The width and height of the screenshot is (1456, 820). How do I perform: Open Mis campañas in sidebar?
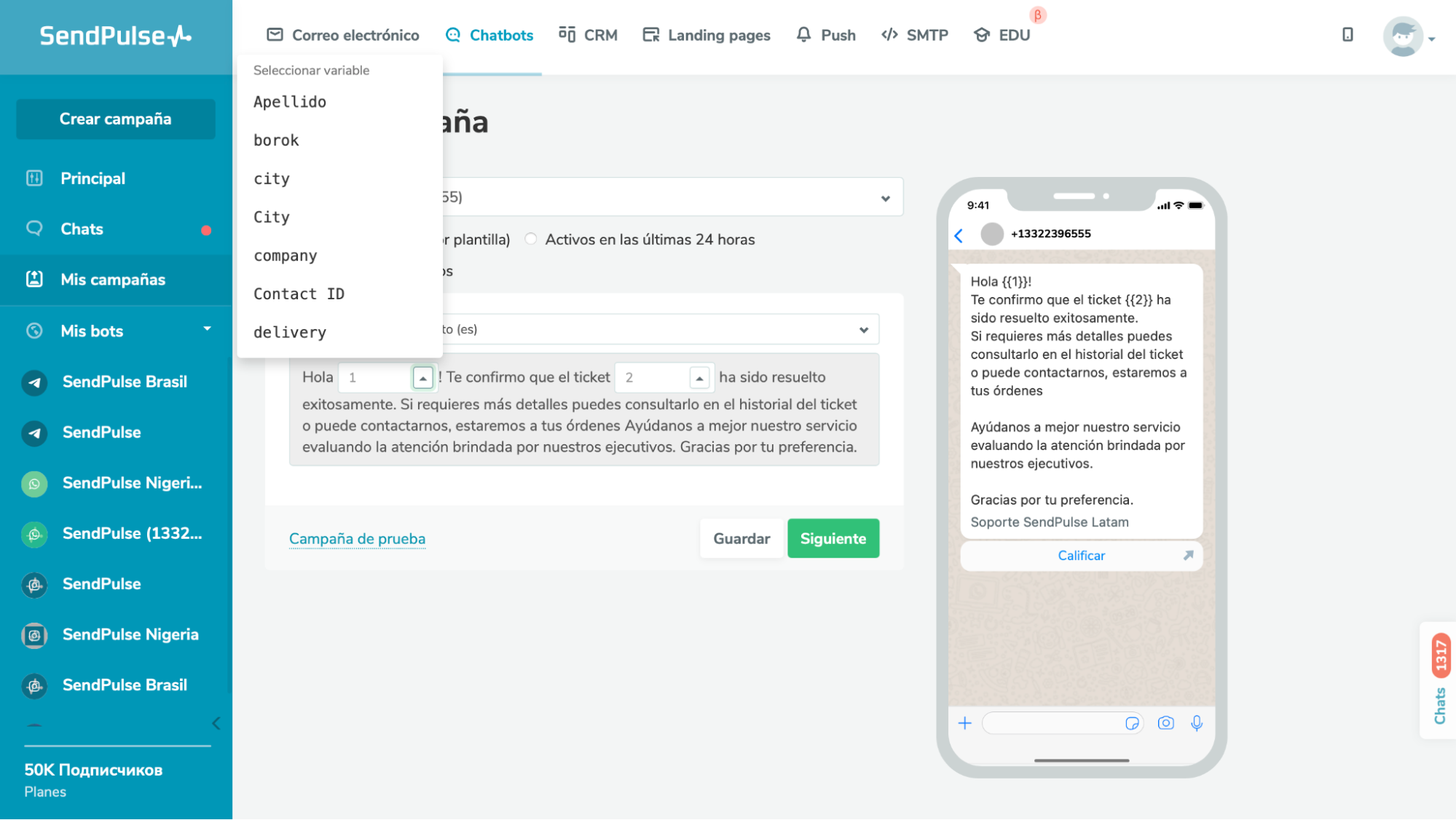click(116, 280)
